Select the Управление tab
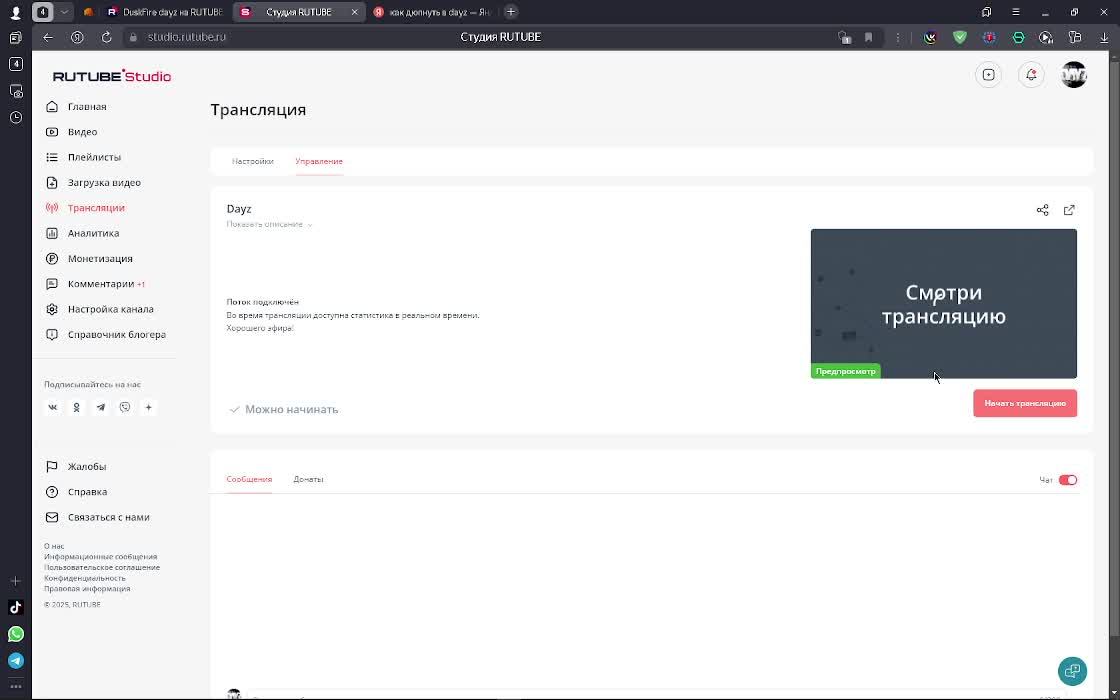The height and width of the screenshot is (700, 1120). coord(319,161)
